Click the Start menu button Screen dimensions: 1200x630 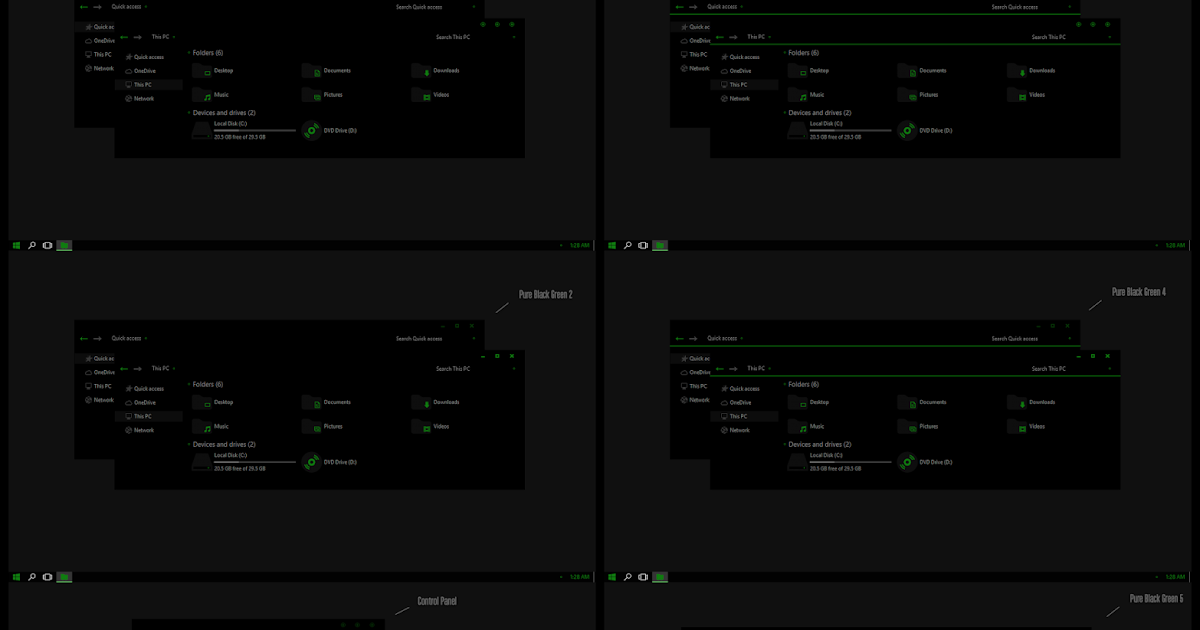(x=15, y=244)
